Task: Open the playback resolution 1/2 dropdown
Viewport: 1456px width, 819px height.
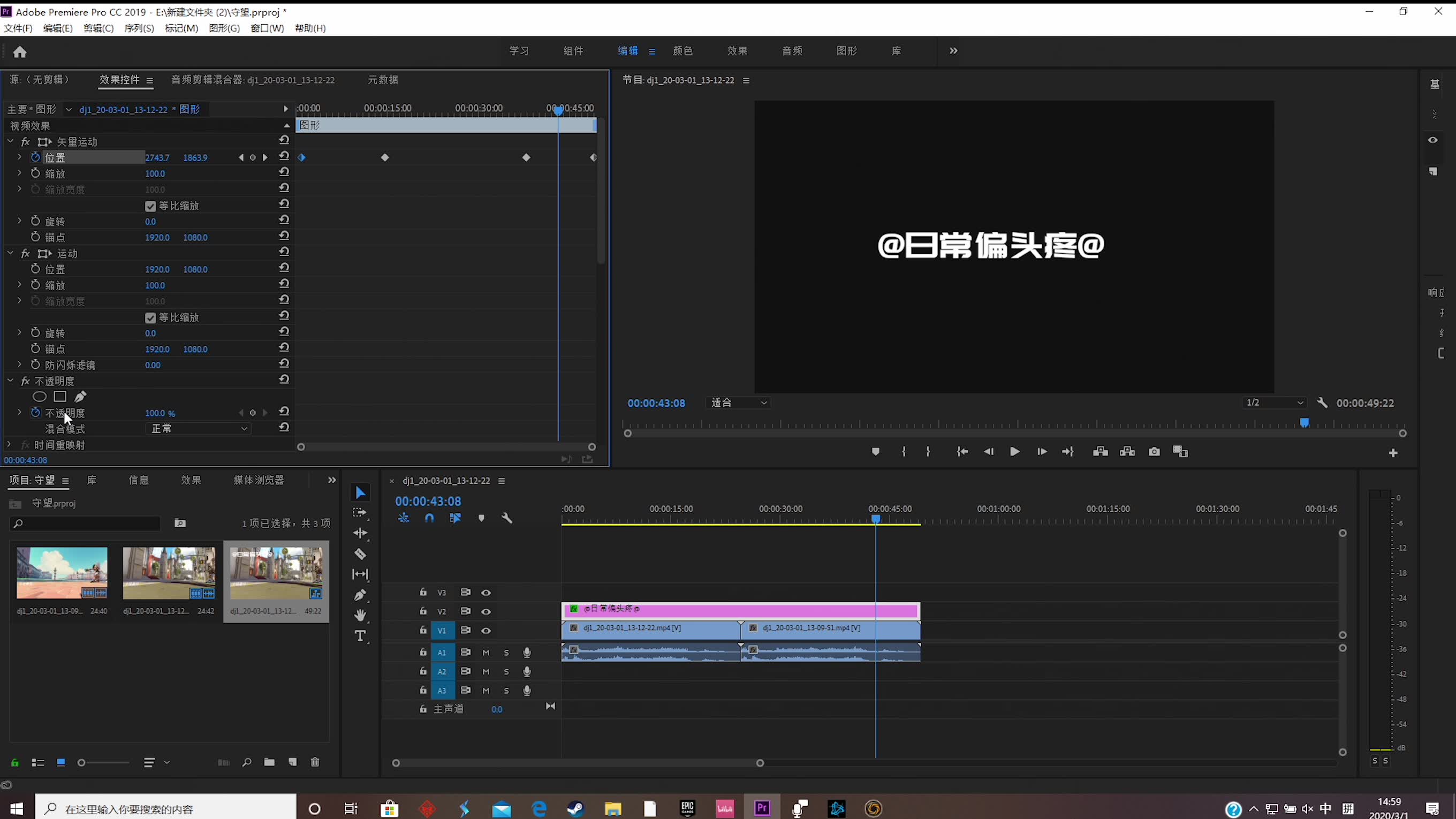Action: [x=1273, y=403]
